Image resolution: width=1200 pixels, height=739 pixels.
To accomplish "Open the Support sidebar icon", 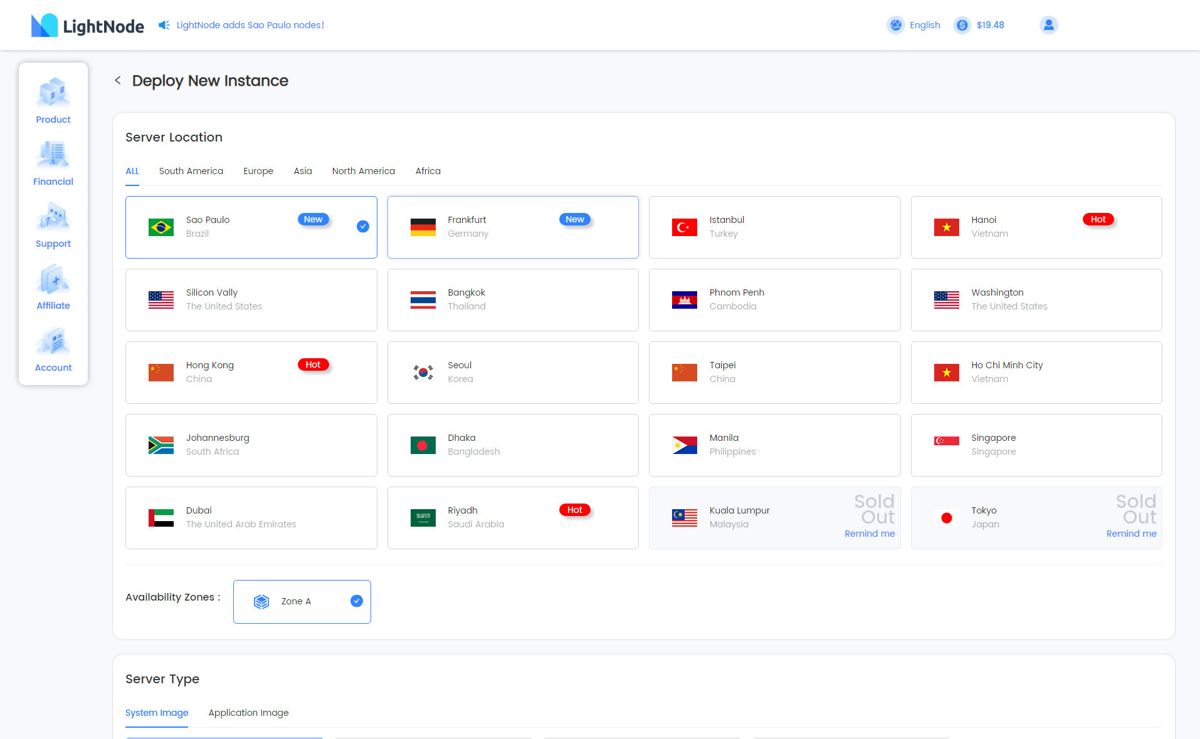I will (x=53, y=217).
